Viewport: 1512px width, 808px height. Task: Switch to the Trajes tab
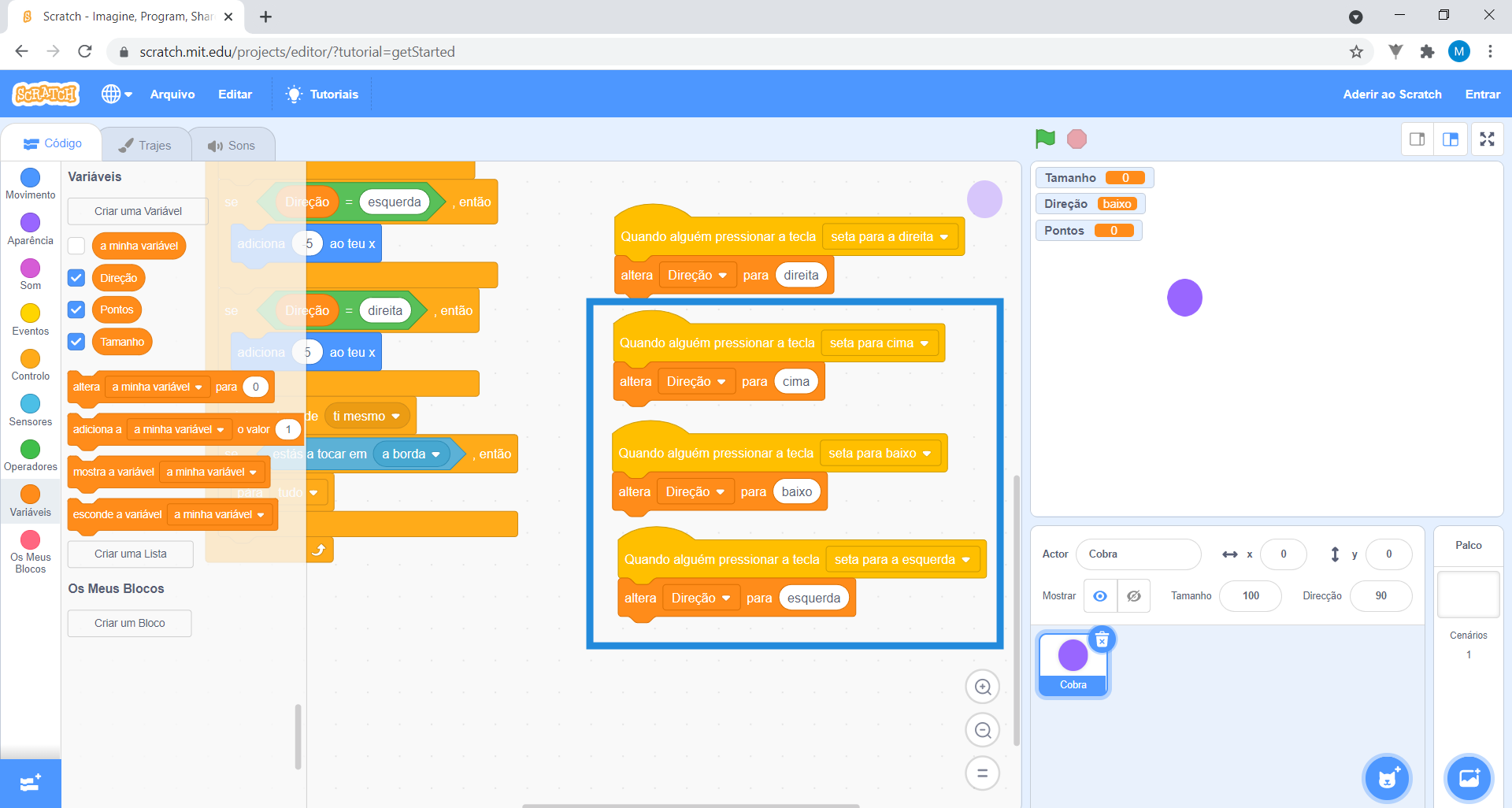[145, 146]
